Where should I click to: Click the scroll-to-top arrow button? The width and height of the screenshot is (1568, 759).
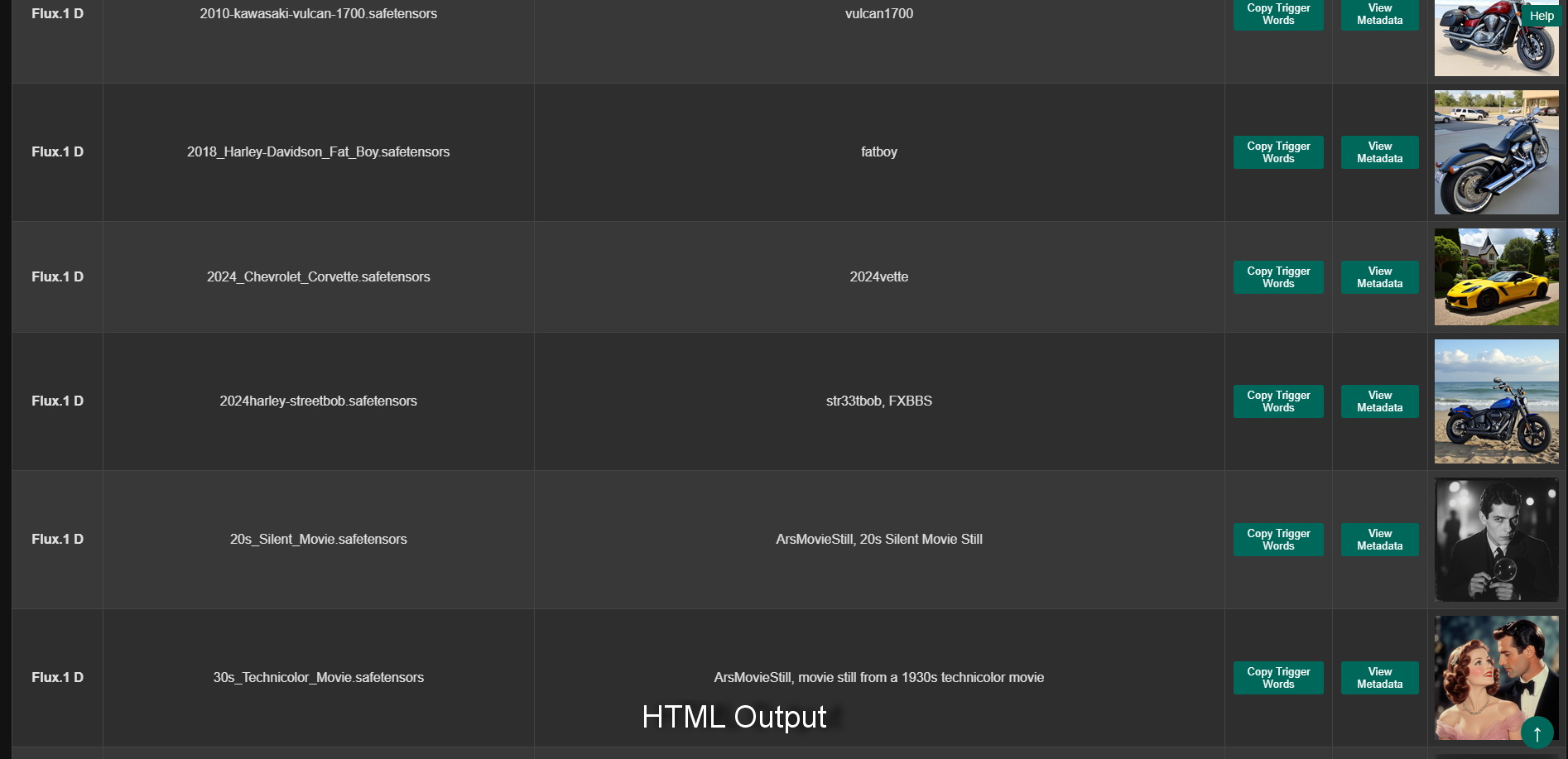(1537, 733)
